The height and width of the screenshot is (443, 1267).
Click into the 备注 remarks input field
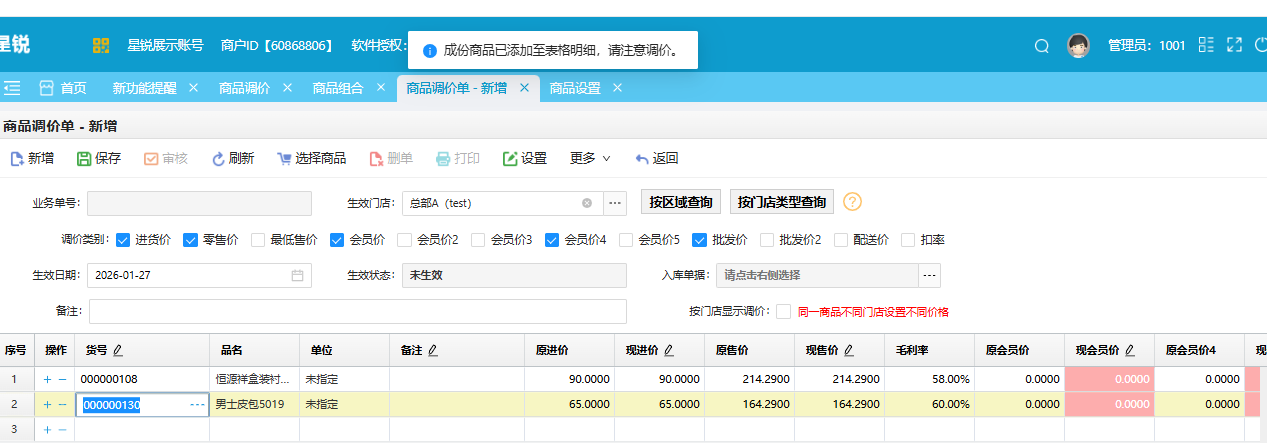pos(357,311)
